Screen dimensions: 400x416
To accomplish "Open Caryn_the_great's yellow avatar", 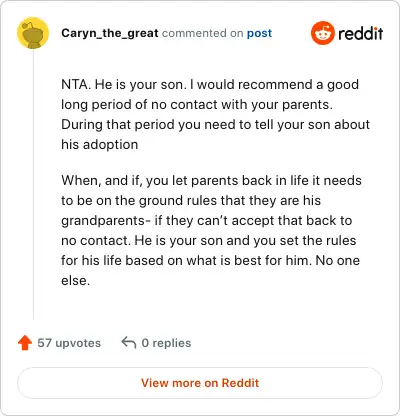I will pyautogui.click(x=33, y=33).
